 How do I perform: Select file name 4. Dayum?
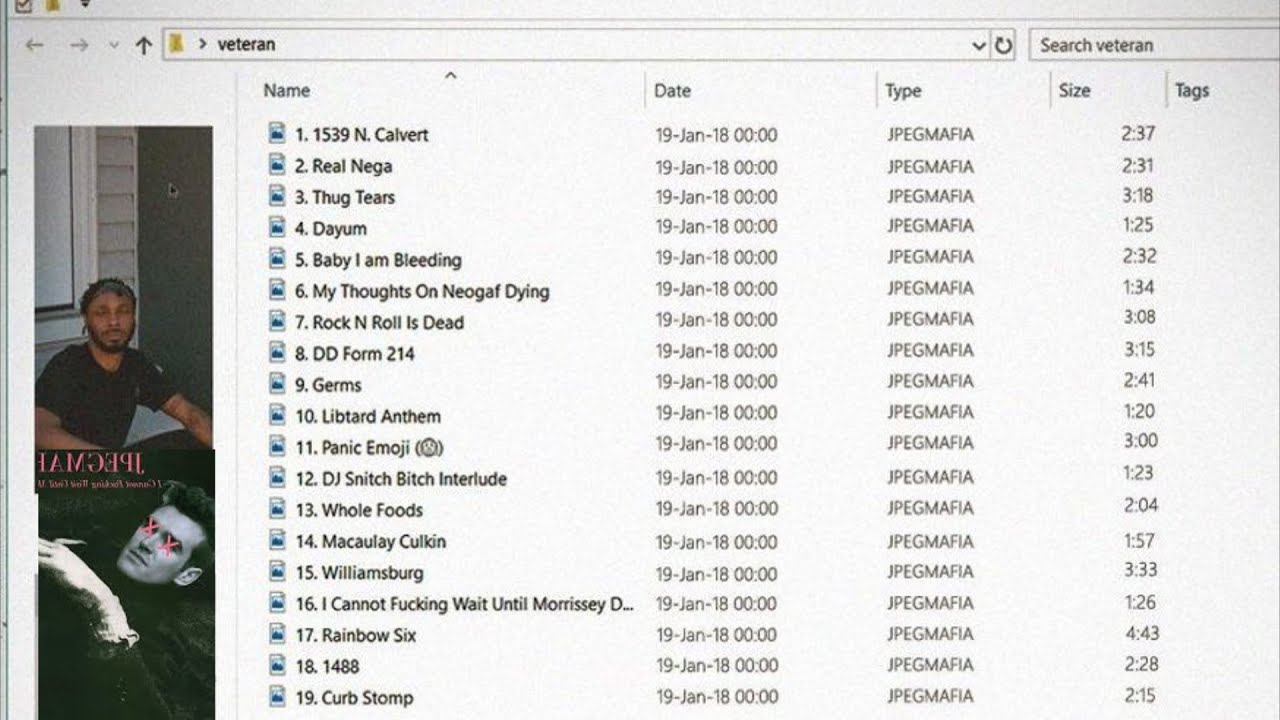(331, 228)
